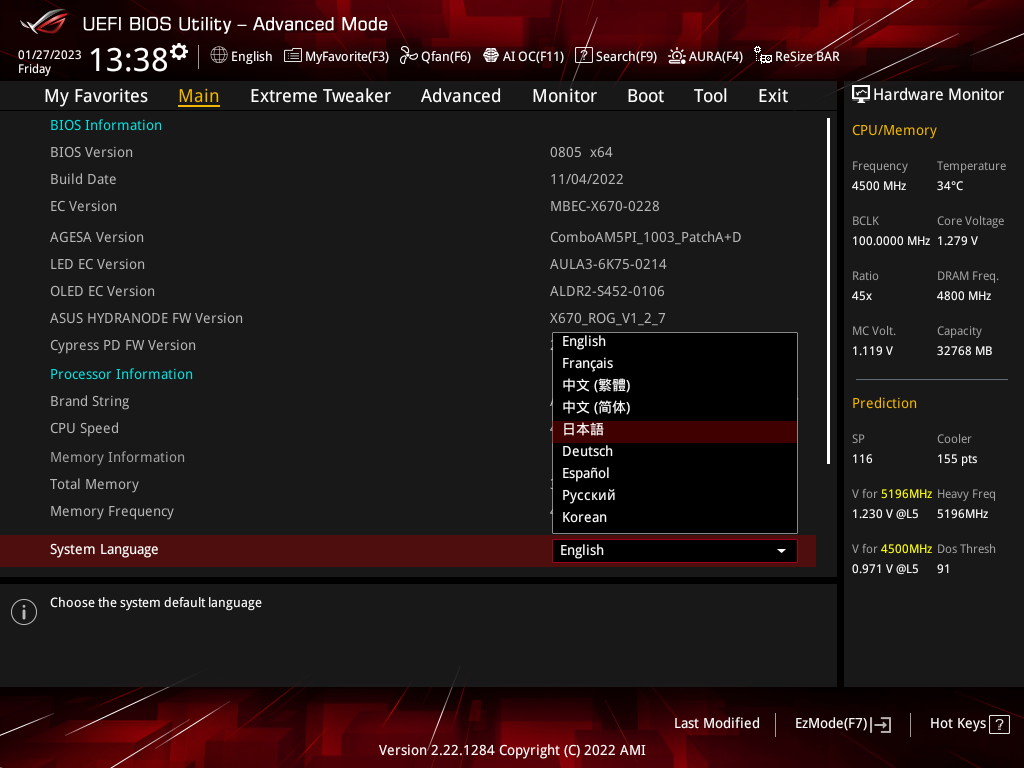Click LED EC value AULA3-6K75-0214
Screen dimensions: 1024x768
608,264
